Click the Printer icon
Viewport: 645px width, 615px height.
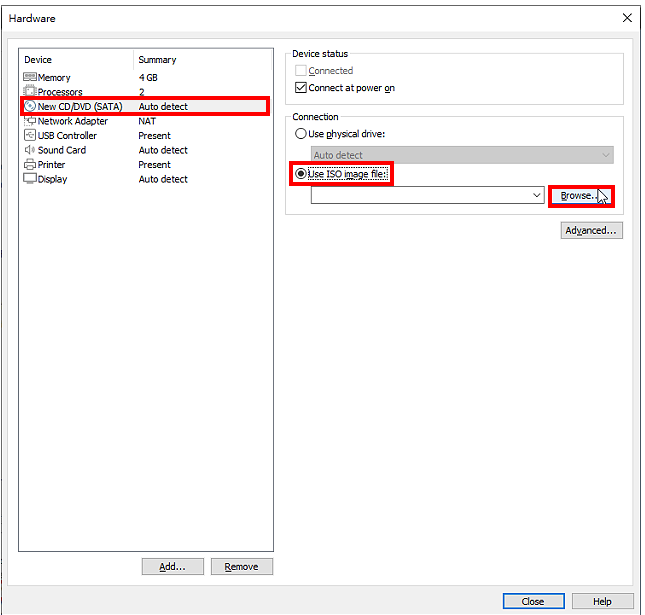30,165
